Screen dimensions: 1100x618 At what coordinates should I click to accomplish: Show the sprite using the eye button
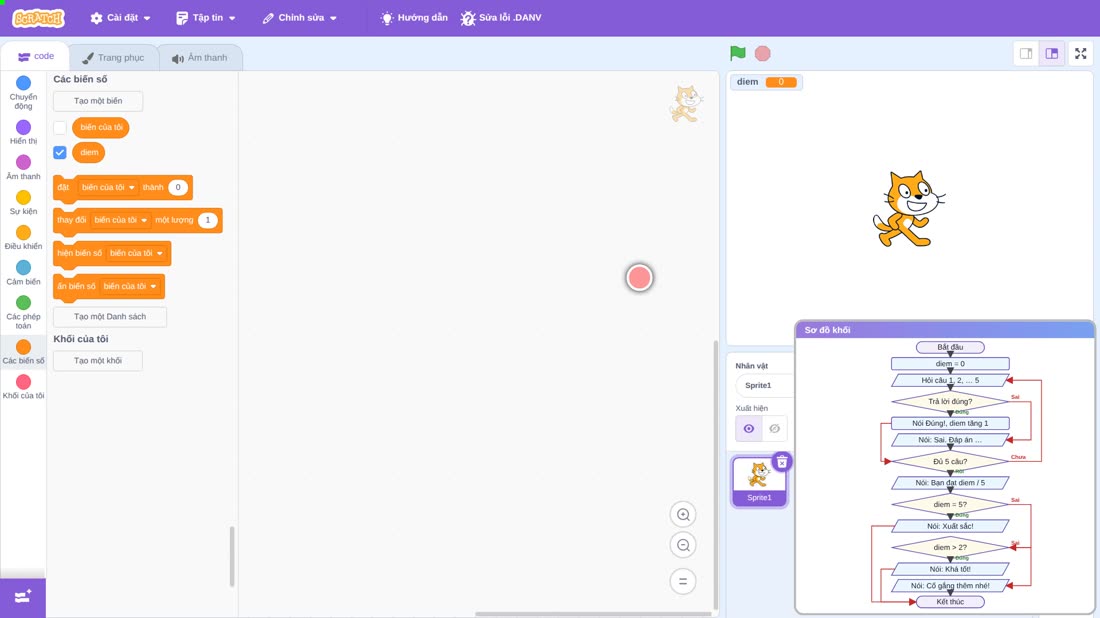coord(749,429)
